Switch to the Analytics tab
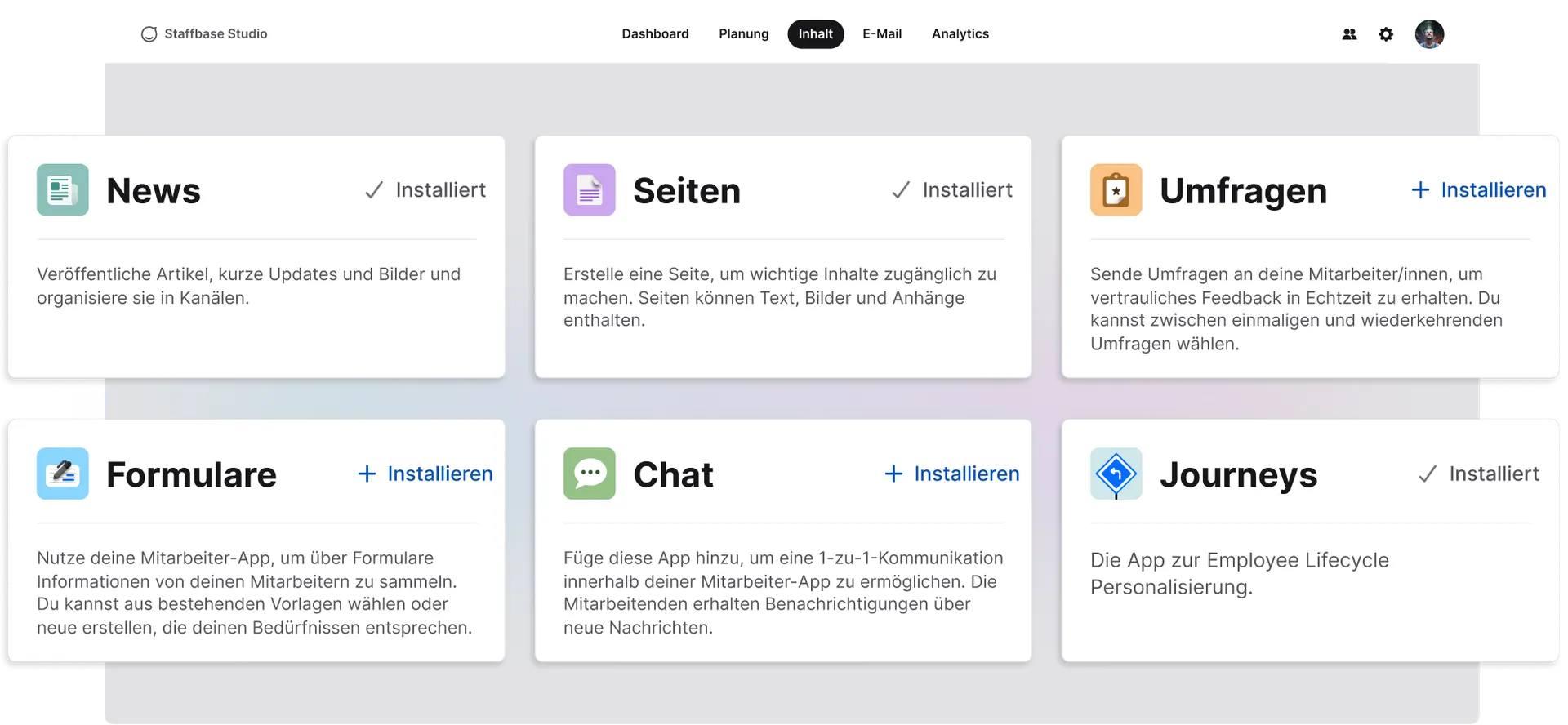Screen dimensions: 1568x725 click(960, 33)
